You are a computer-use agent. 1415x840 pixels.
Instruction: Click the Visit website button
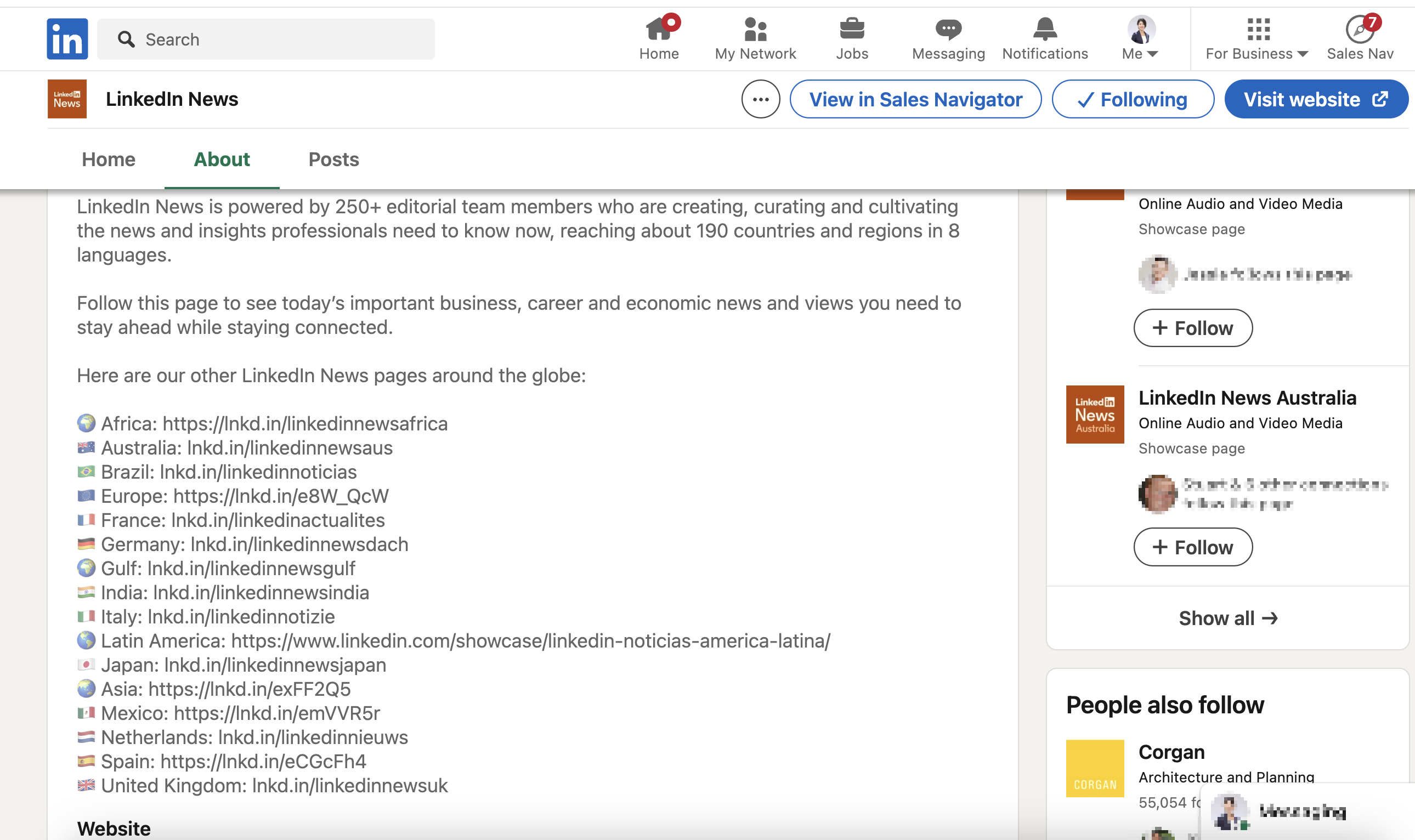[1316, 99]
